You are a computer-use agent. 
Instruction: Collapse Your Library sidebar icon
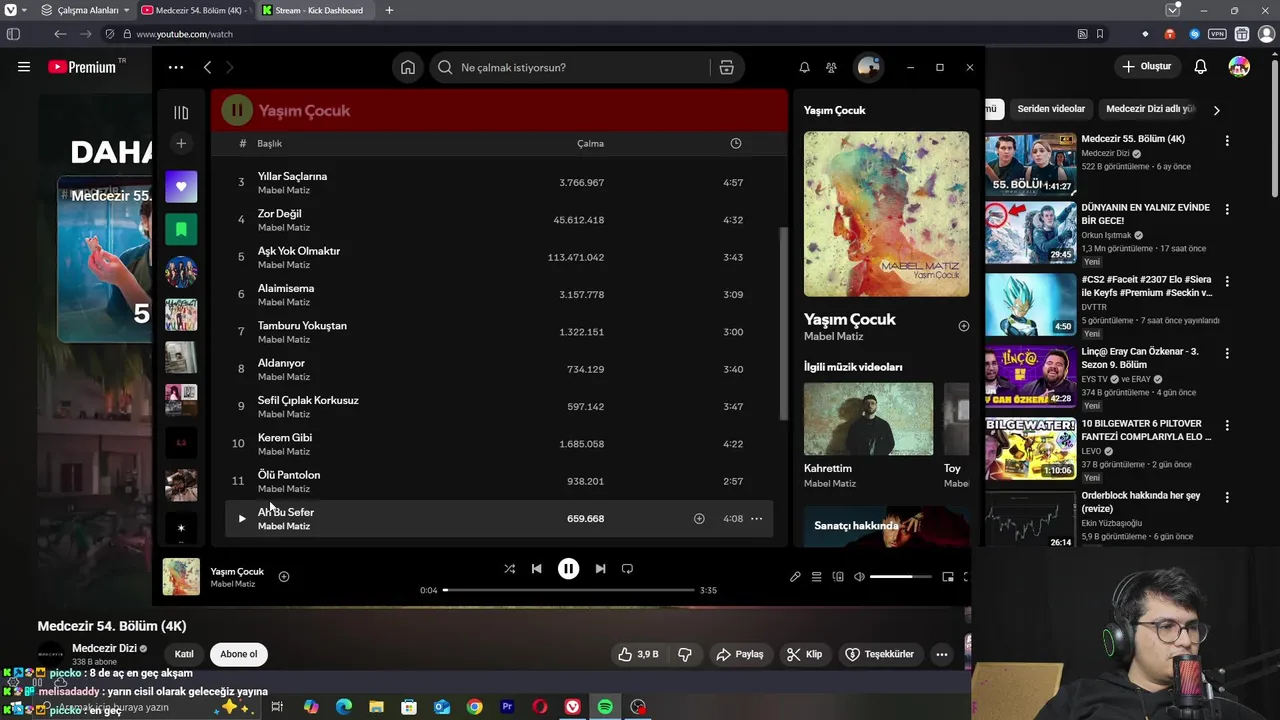tap(181, 112)
